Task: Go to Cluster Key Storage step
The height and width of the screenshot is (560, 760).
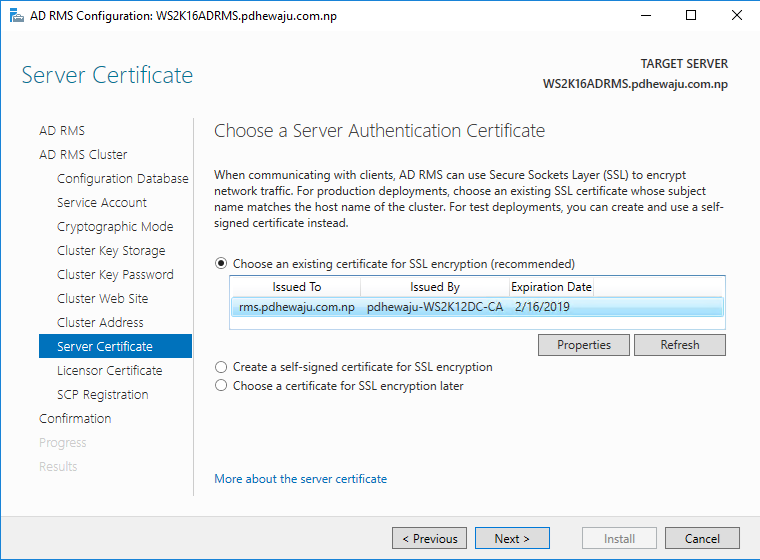Action: [111, 251]
